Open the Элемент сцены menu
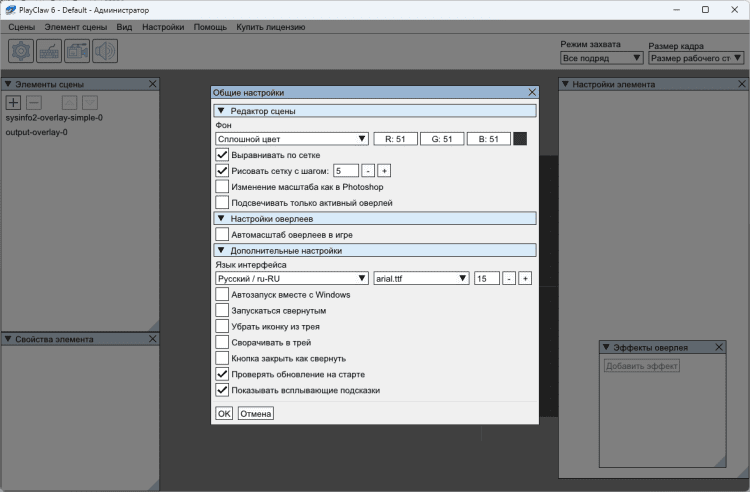Viewport: 750px width, 492px height. pos(76,27)
